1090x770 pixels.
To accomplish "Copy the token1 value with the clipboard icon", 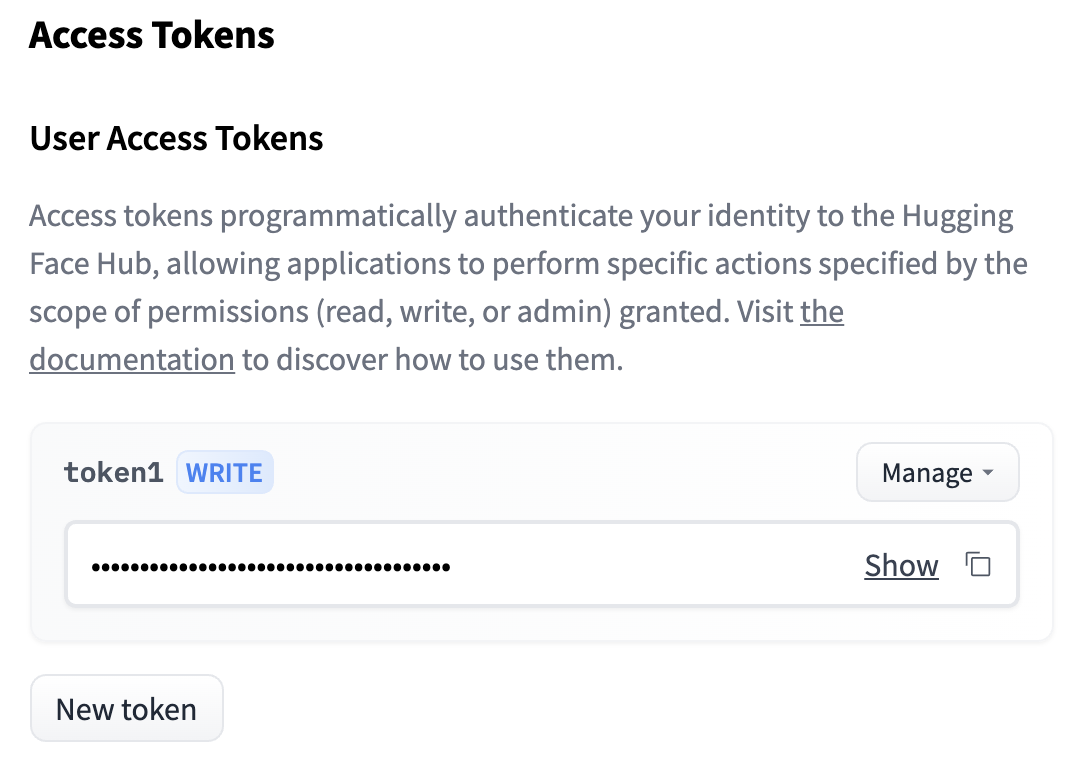I will (x=978, y=564).
